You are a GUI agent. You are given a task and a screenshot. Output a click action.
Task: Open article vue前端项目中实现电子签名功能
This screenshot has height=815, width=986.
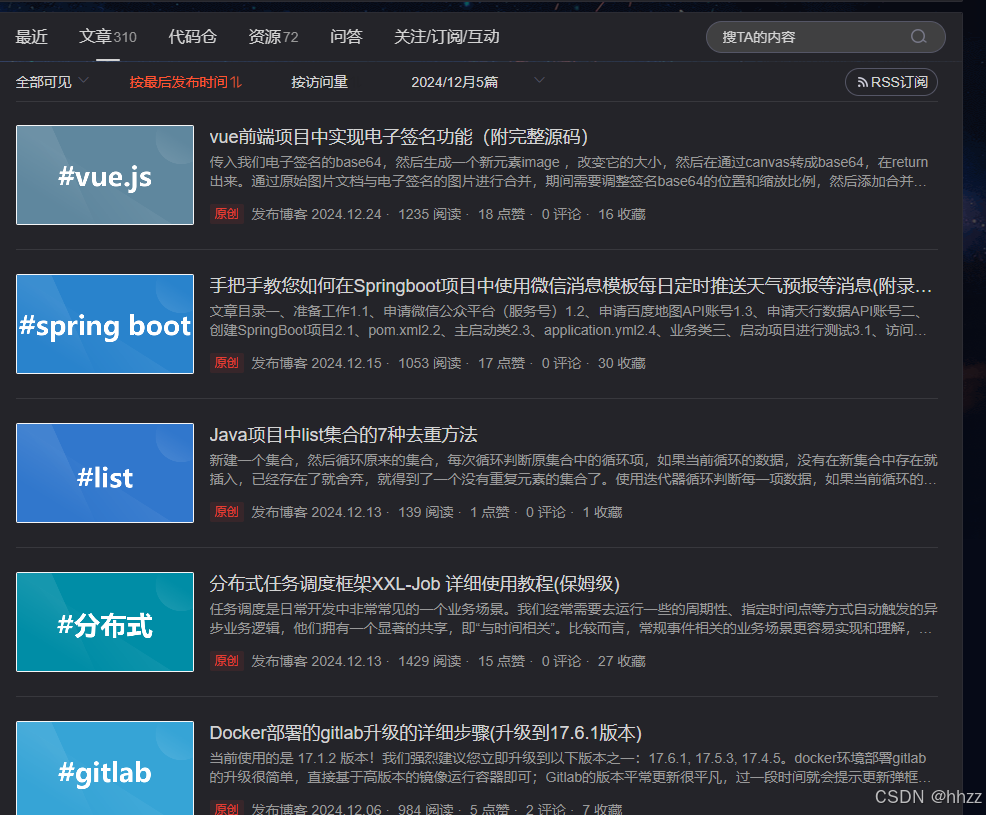399,136
